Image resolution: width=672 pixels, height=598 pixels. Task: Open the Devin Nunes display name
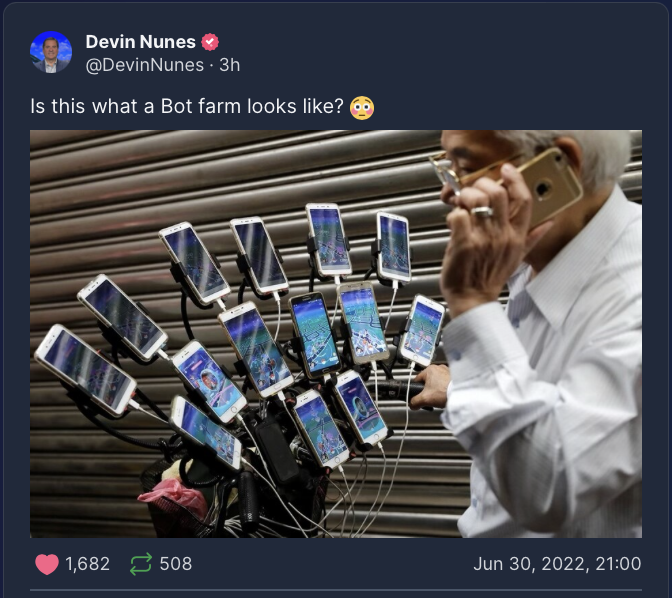141,42
